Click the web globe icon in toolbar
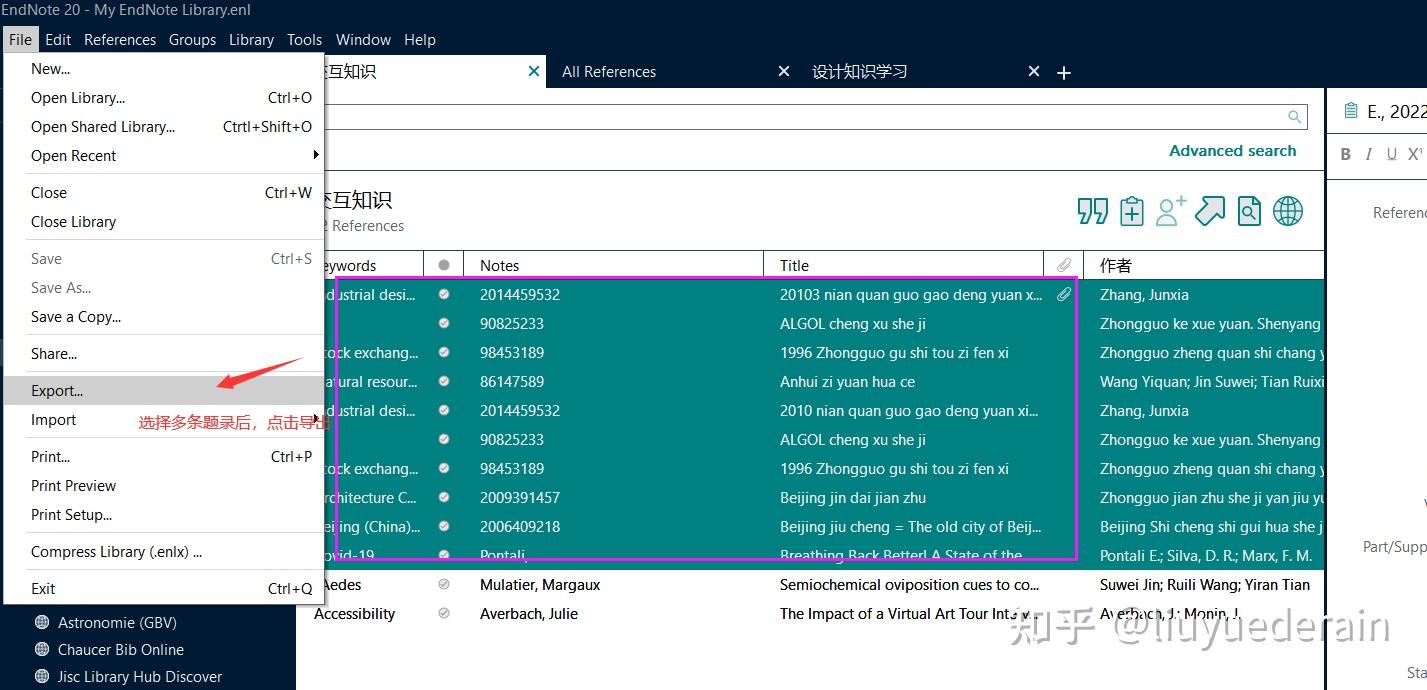The width and height of the screenshot is (1427, 690). tap(1288, 211)
